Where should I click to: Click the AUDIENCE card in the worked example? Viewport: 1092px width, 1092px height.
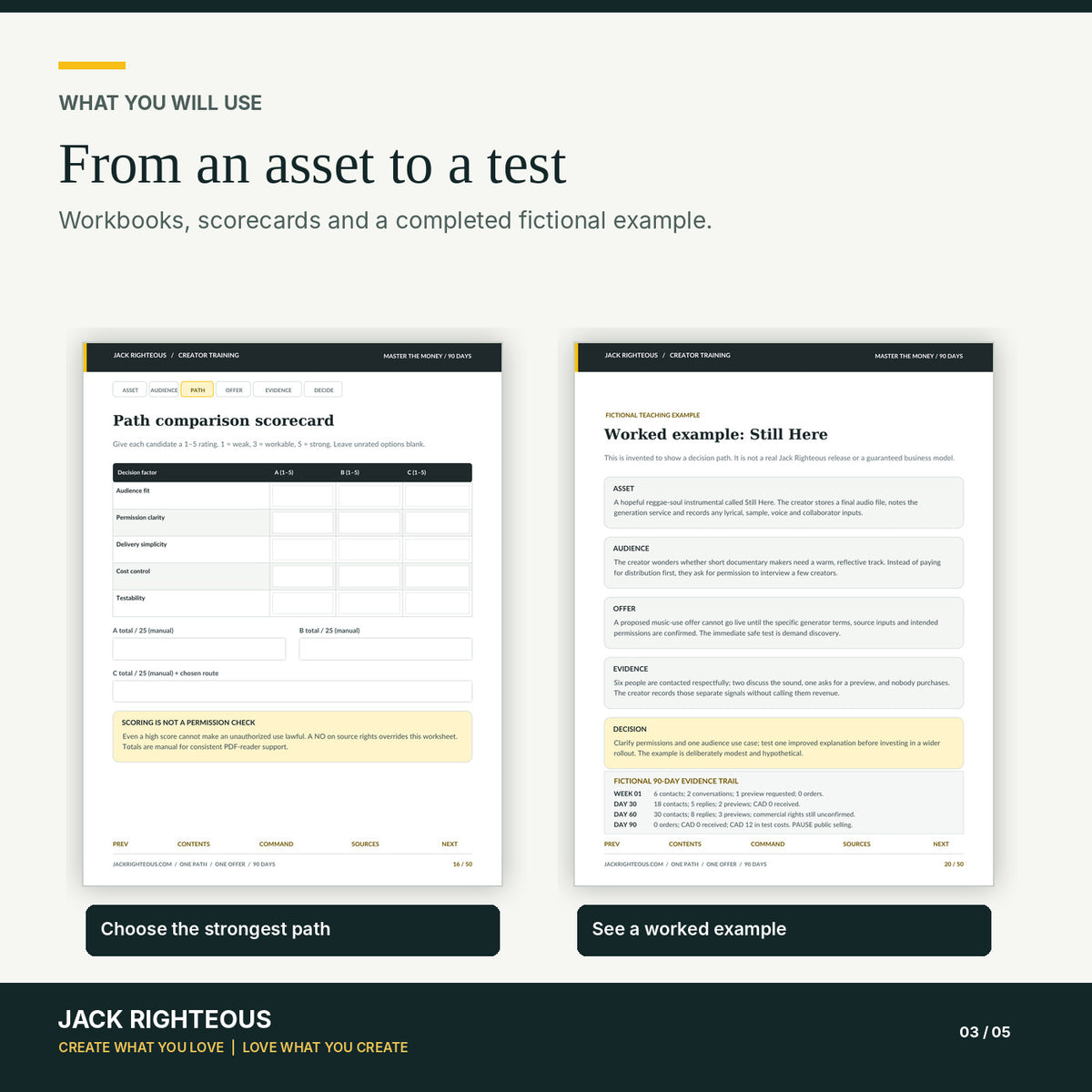784,562
